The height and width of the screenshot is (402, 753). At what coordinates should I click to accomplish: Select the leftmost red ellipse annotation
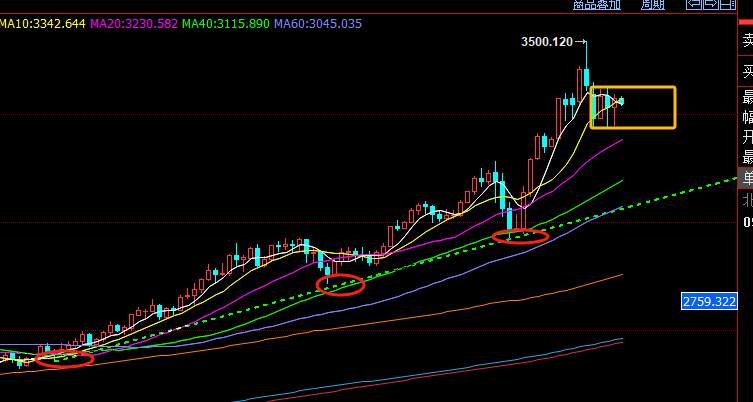tap(64, 358)
